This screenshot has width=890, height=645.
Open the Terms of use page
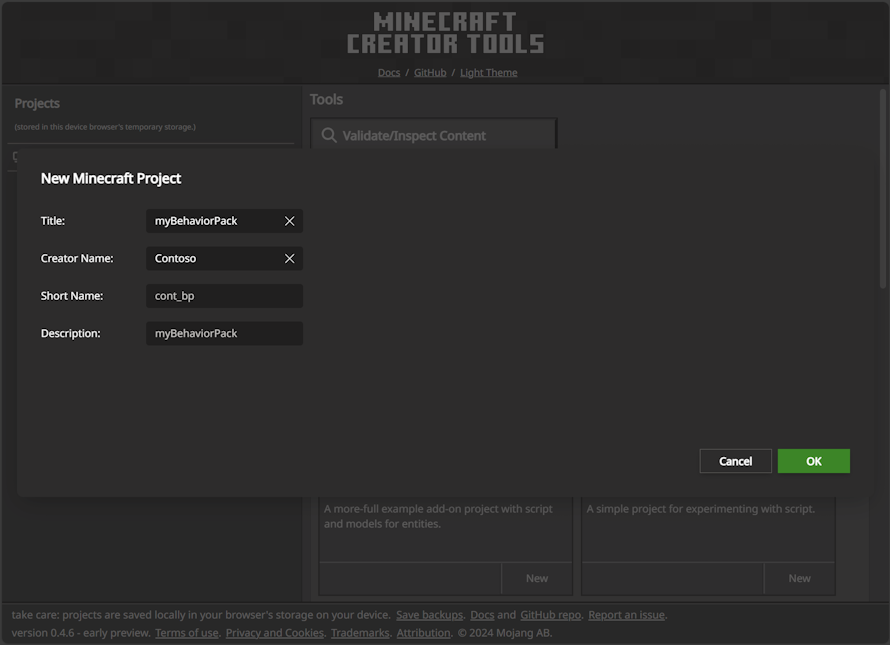pos(186,632)
